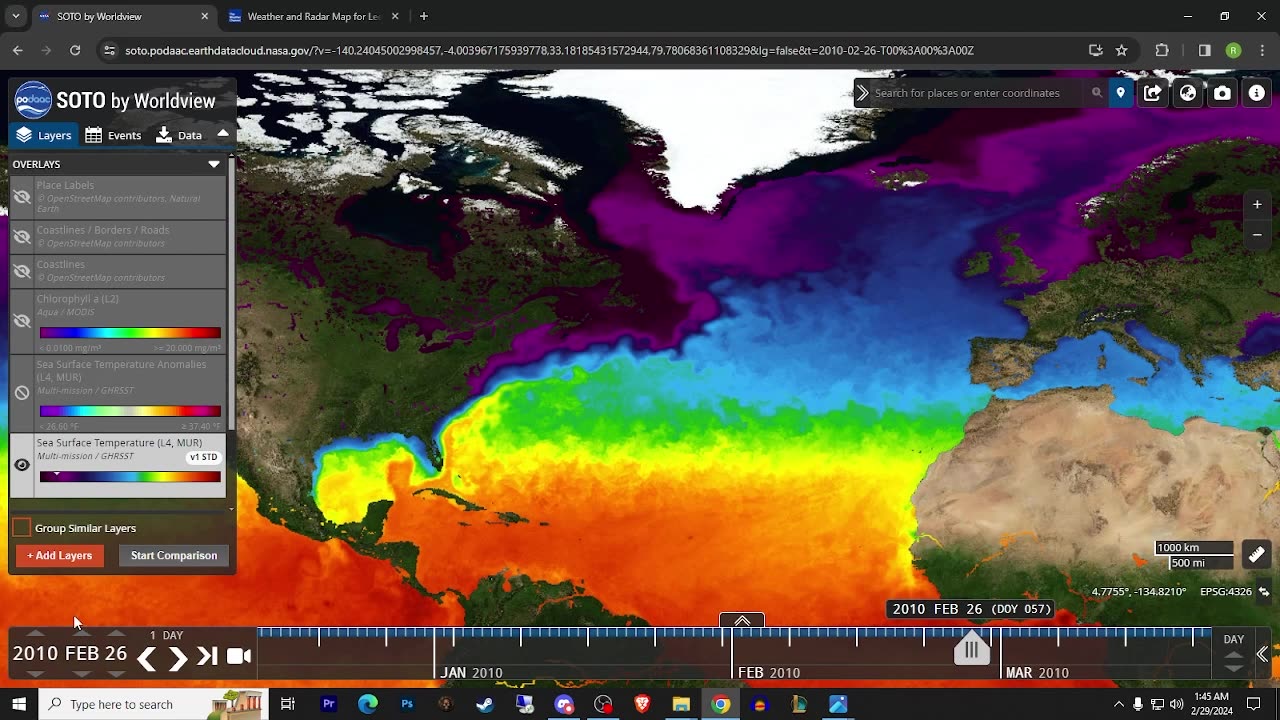Open File Explorer from the taskbar

pyautogui.click(x=681, y=704)
